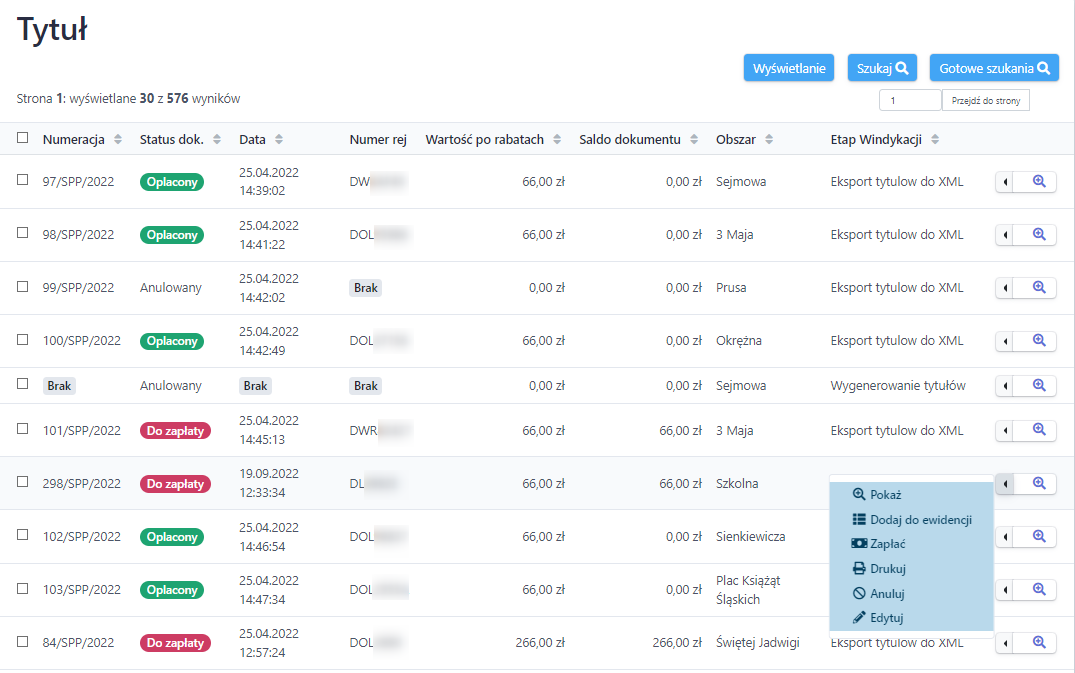Sort by Status dok. column arrows
This screenshot has width=1075, height=673.
[217, 139]
